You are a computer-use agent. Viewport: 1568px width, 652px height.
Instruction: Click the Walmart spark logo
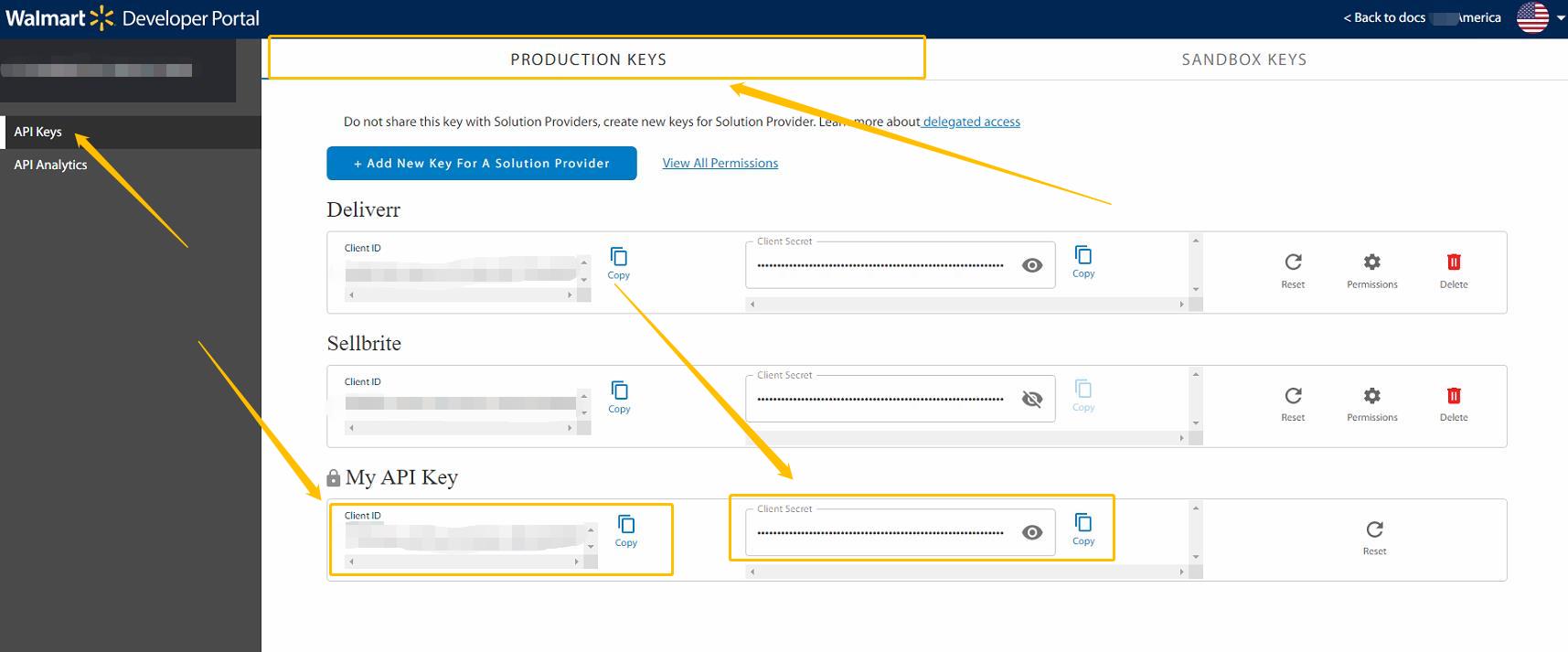[101, 17]
